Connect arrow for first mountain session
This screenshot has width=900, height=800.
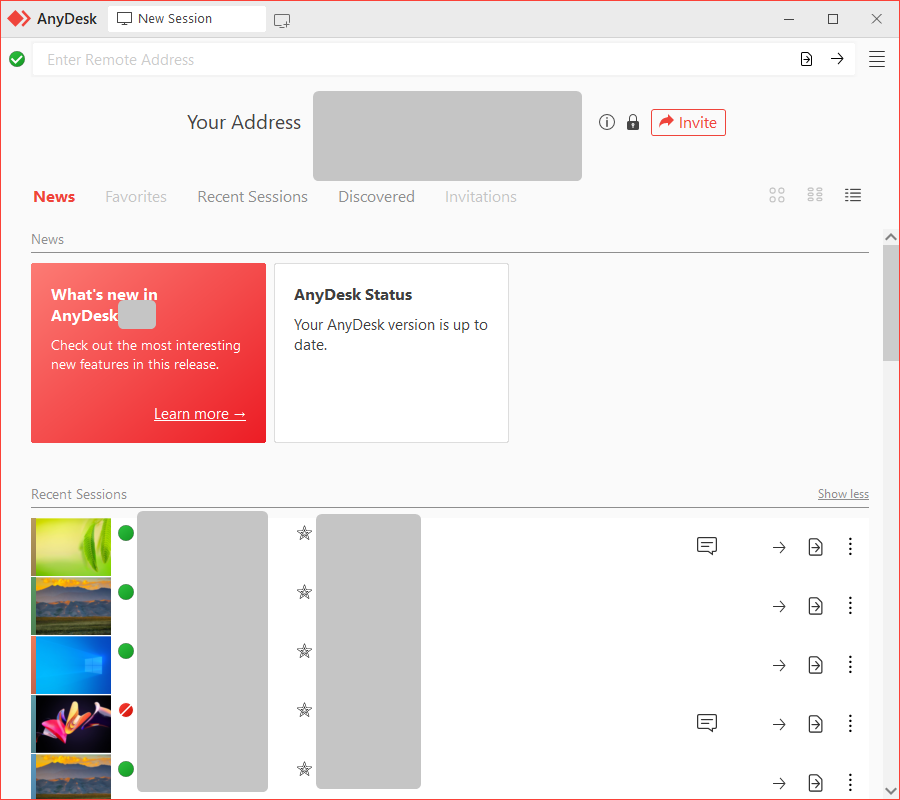[779, 607]
